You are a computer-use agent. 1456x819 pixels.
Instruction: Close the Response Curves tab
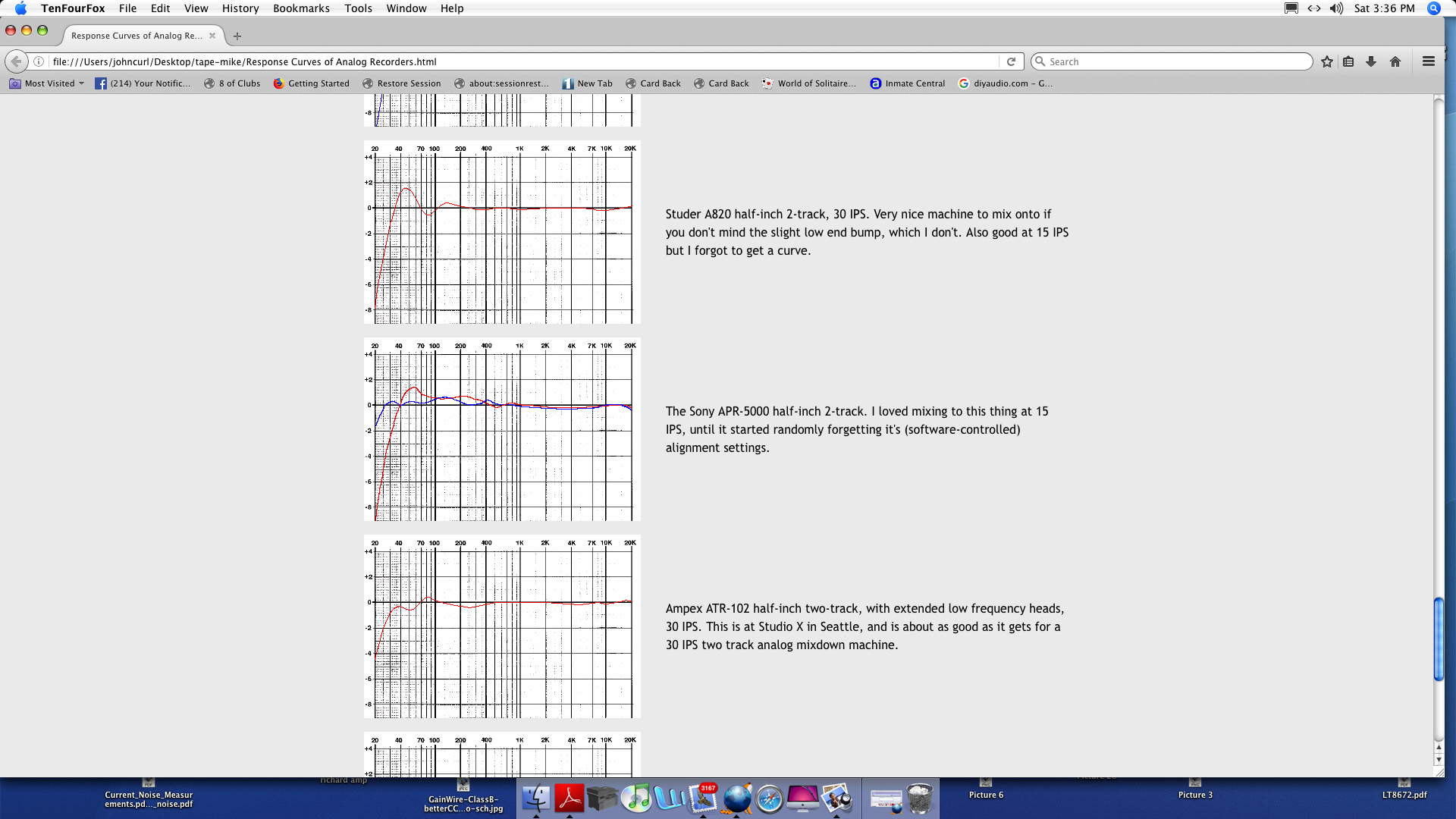[212, 36]
